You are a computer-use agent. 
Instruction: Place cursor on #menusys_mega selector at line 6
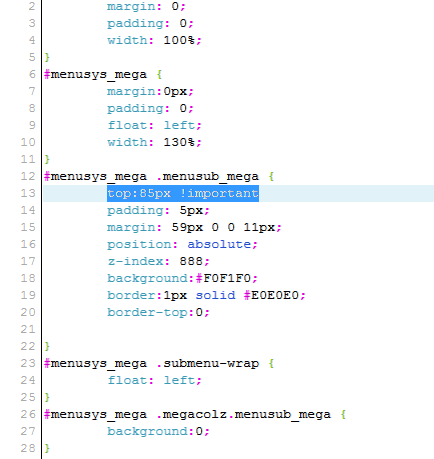pyautogui.click(x=95, y=74)
